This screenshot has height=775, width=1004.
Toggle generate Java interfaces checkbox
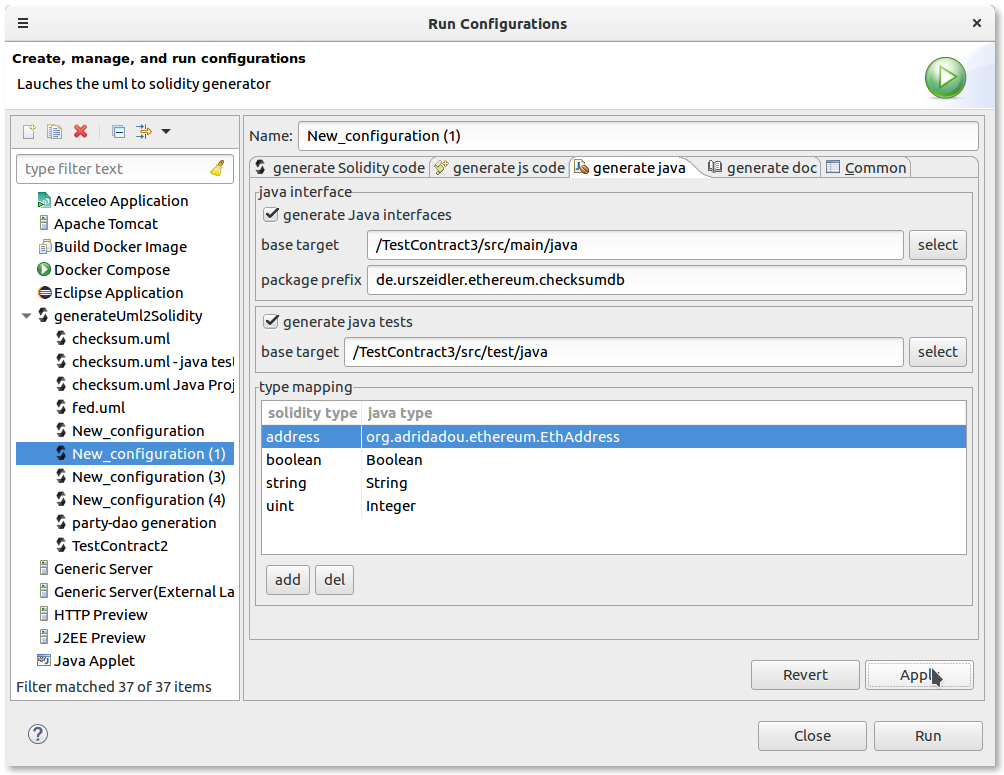pos(271,215)
